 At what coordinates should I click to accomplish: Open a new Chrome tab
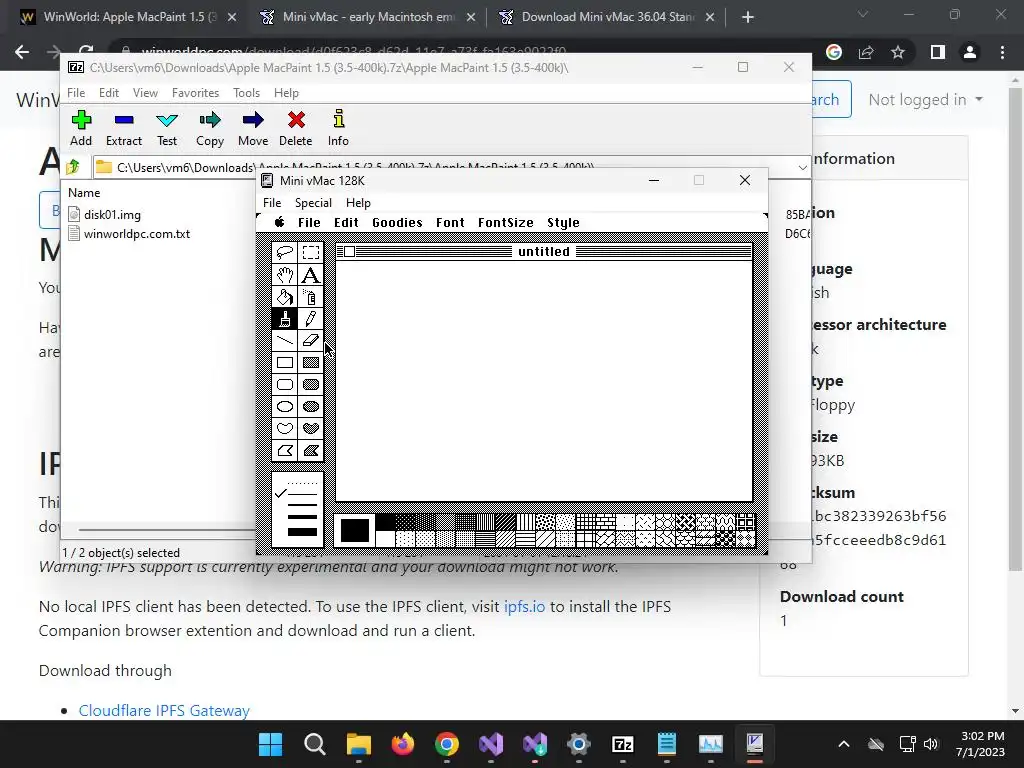click(x=748, y=17)
